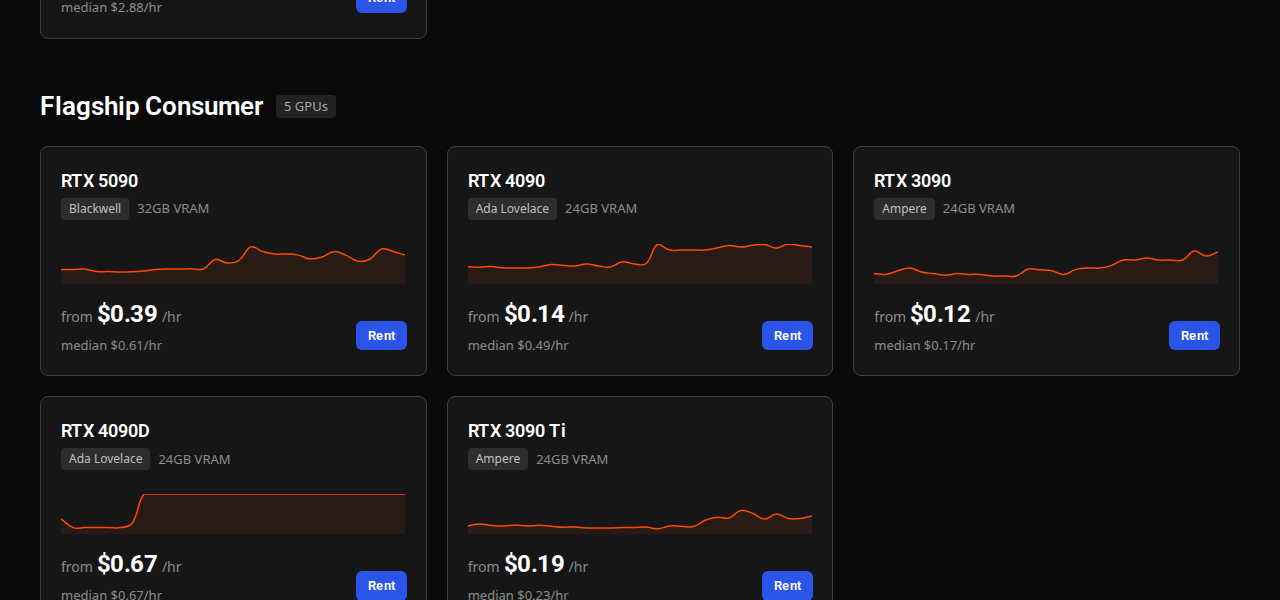Select the median $0.49/hr text
Viewport: 1280px width, 600px height.
pyautogui.click(x=518, y=345)
